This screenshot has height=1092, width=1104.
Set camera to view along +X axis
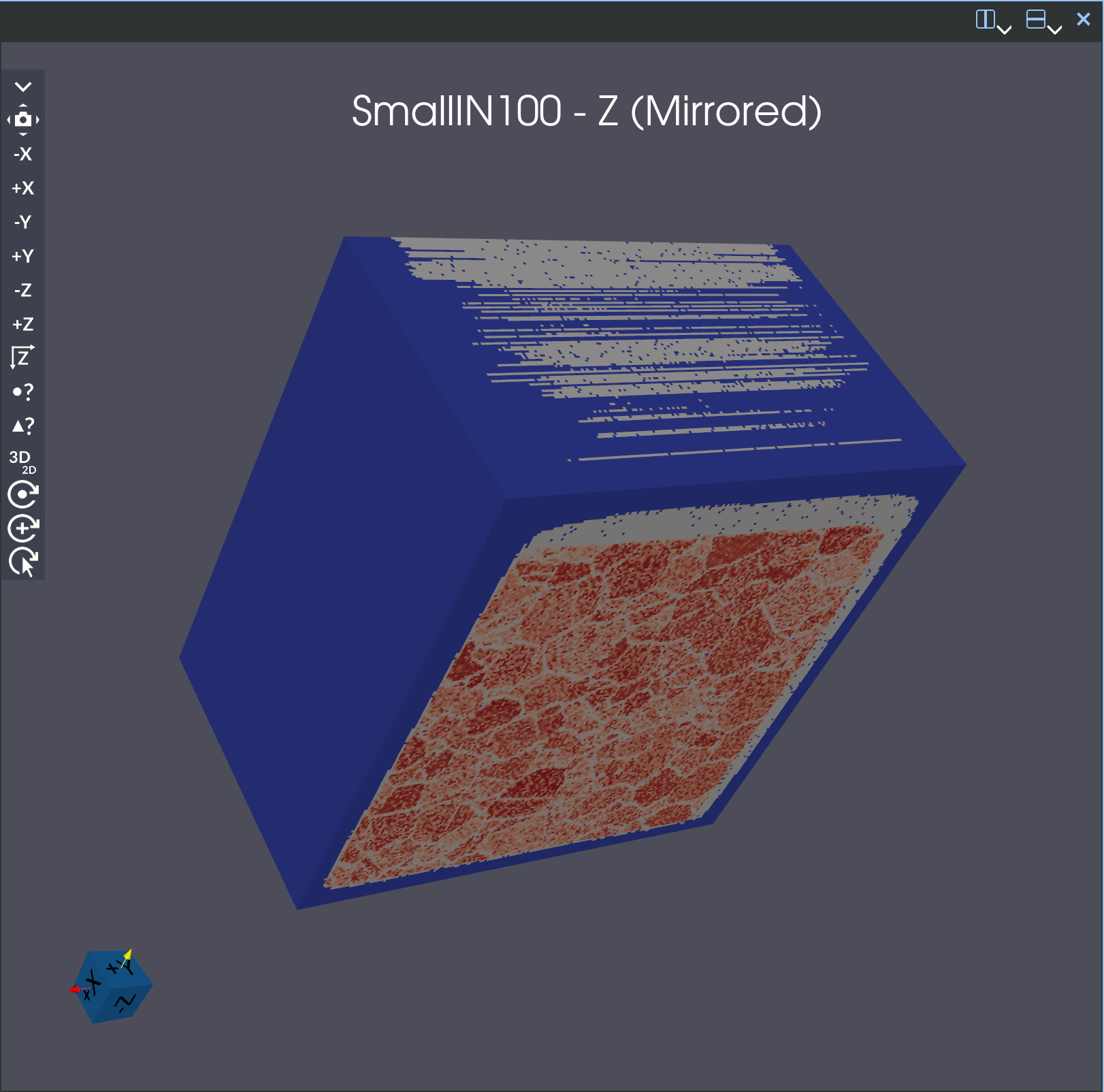[x=24, y=189]
